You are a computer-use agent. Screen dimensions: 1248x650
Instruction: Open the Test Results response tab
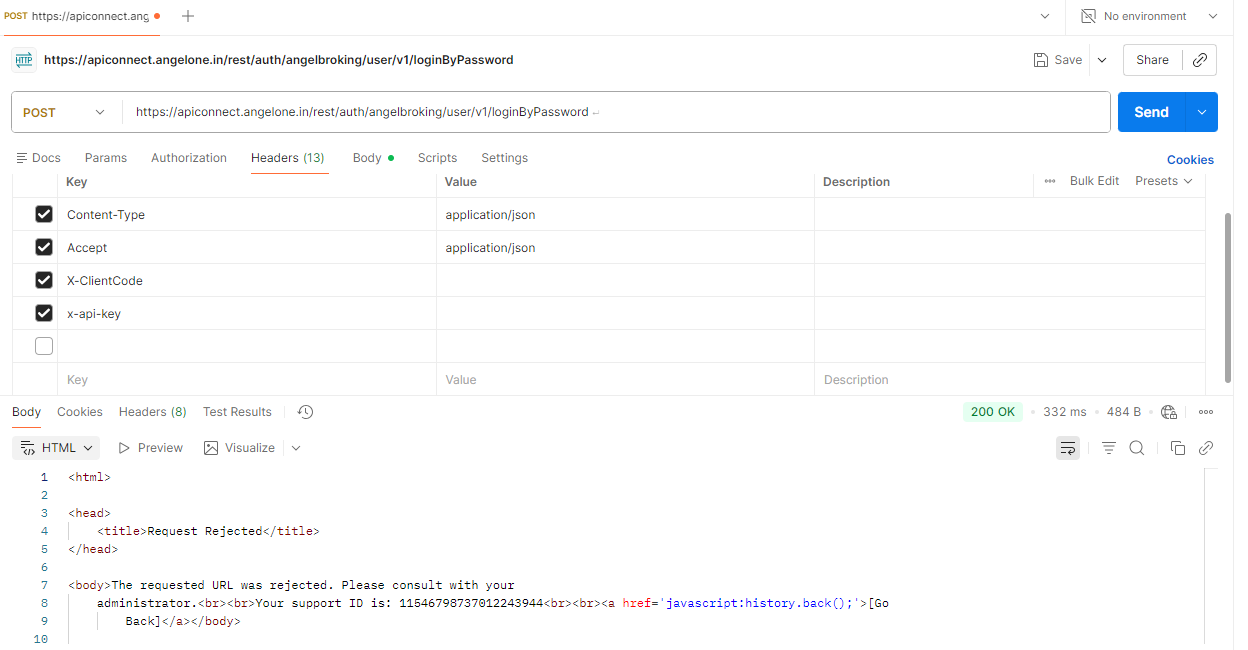point(237,412)
